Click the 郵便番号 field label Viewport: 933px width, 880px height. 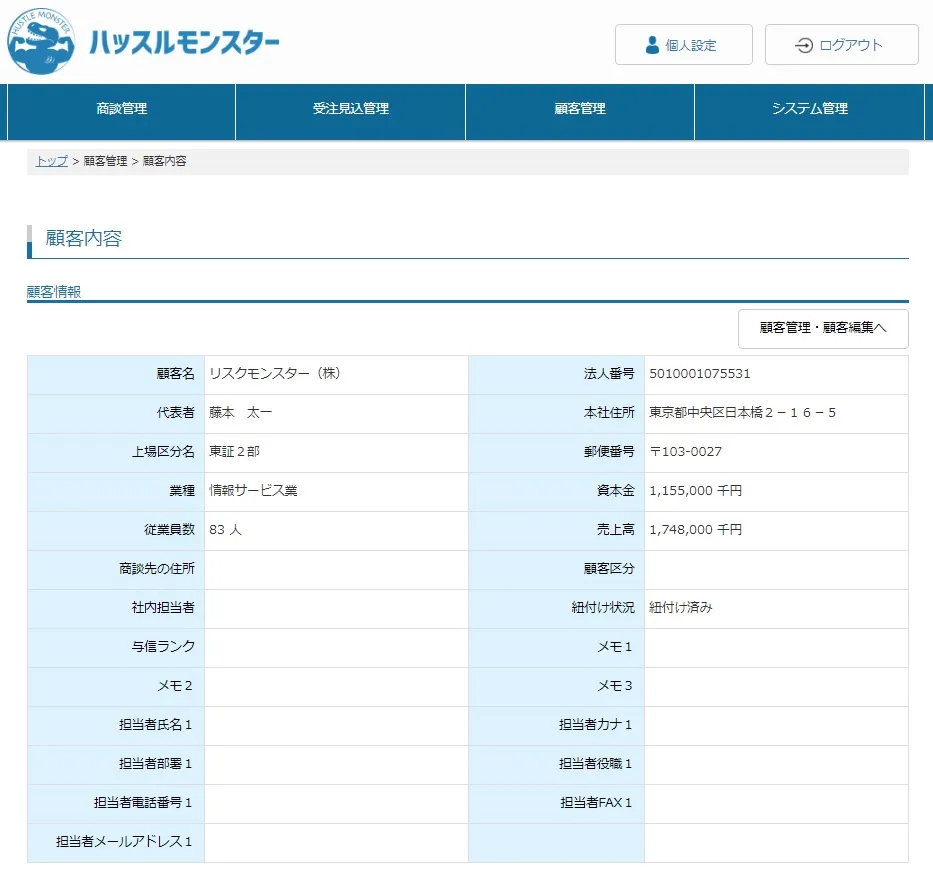tap(609, 452)
